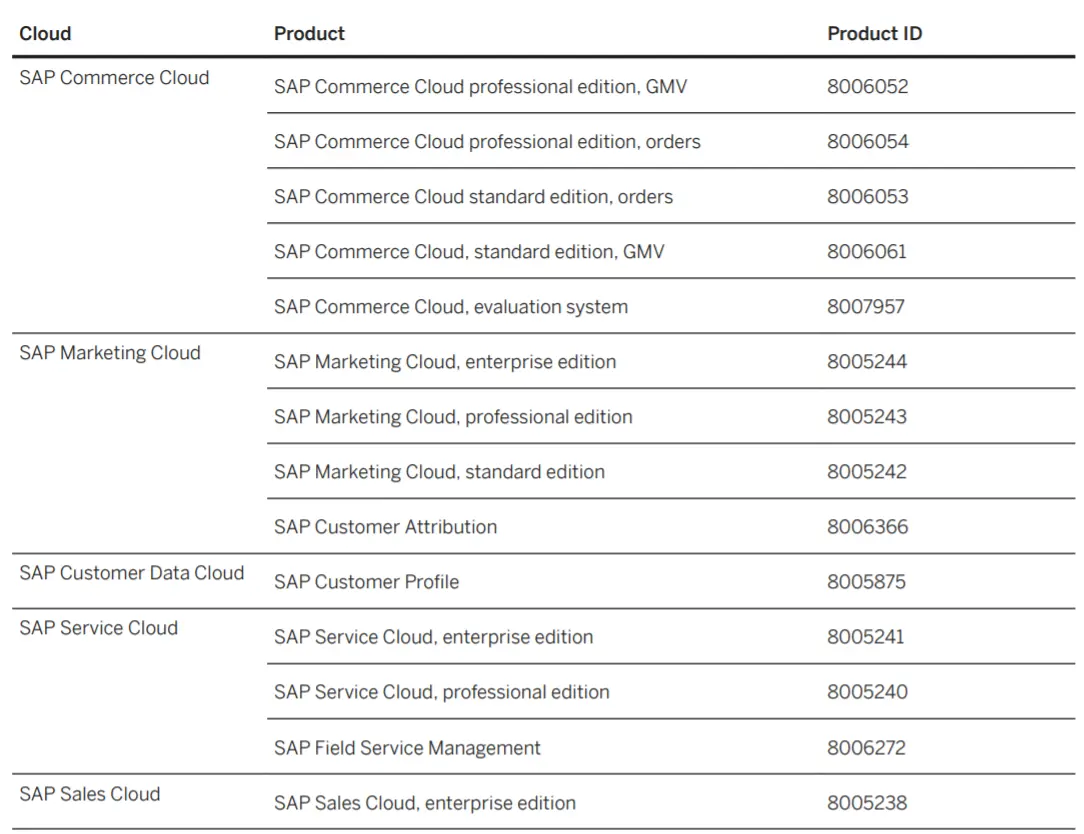Click SAP Sales Cloud, enterprise edition
Screen dimensions: 1084x834
[425, 803]
